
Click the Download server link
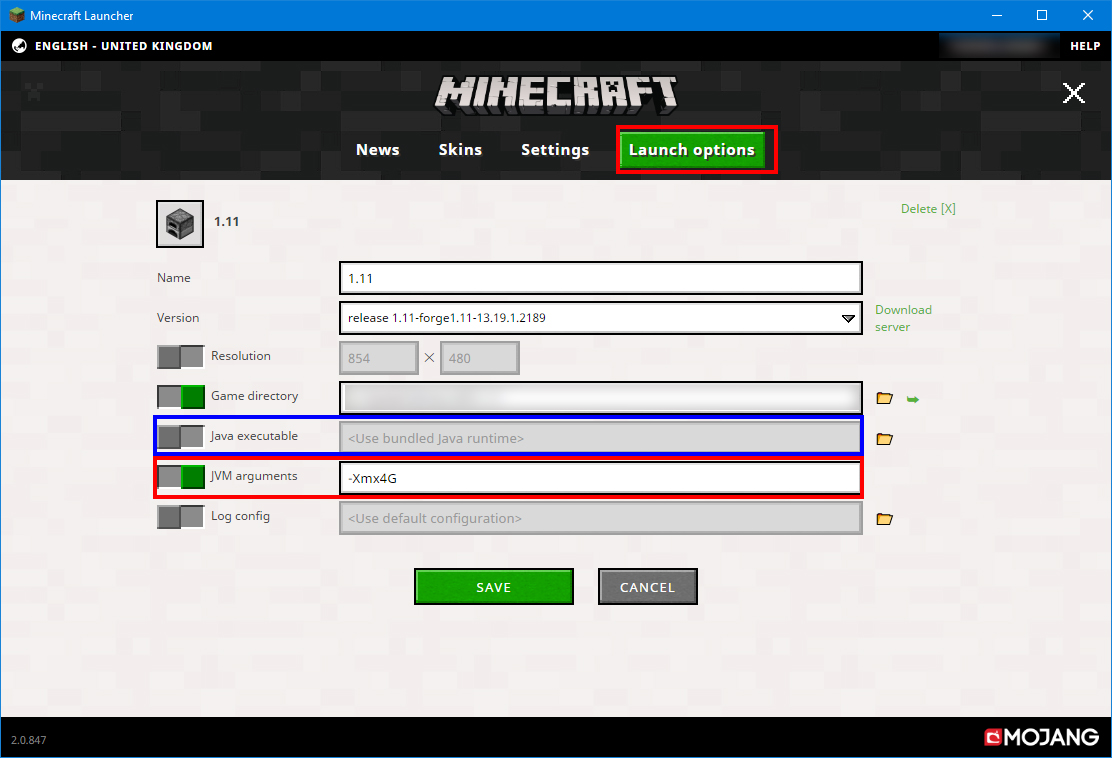tap(903, 318)
